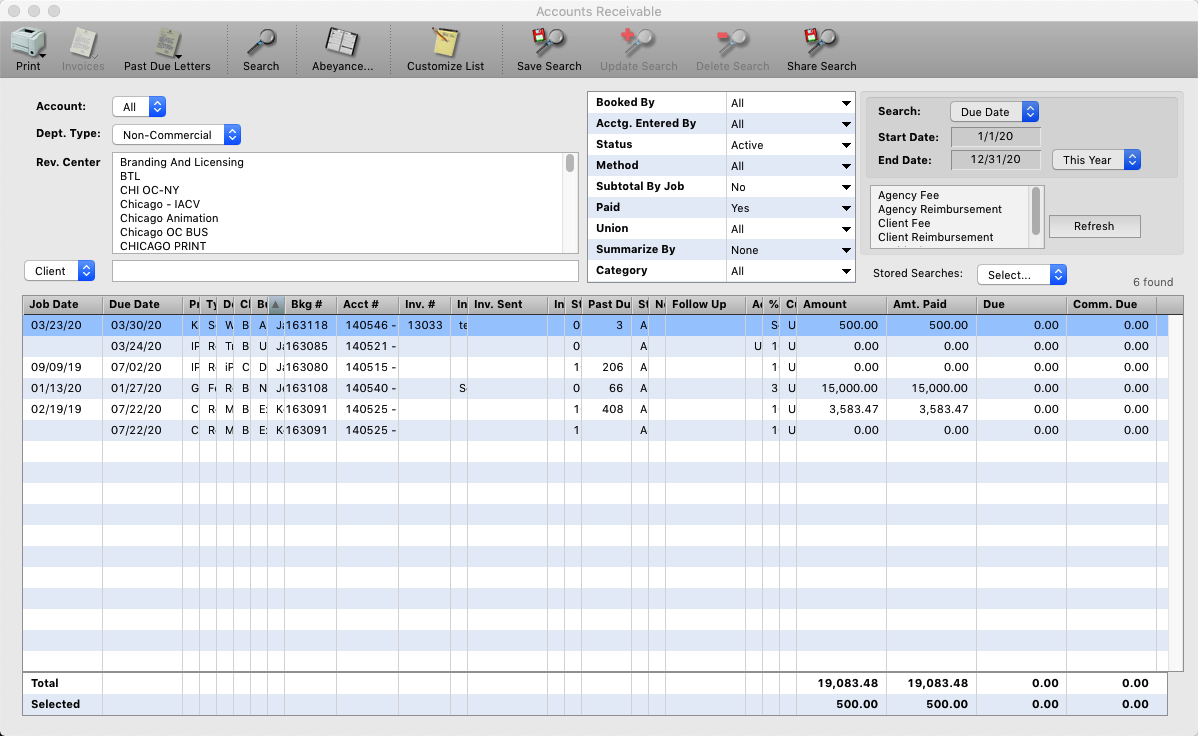Sort by Amount column header

pyautogui.click(x=841, y=304)
